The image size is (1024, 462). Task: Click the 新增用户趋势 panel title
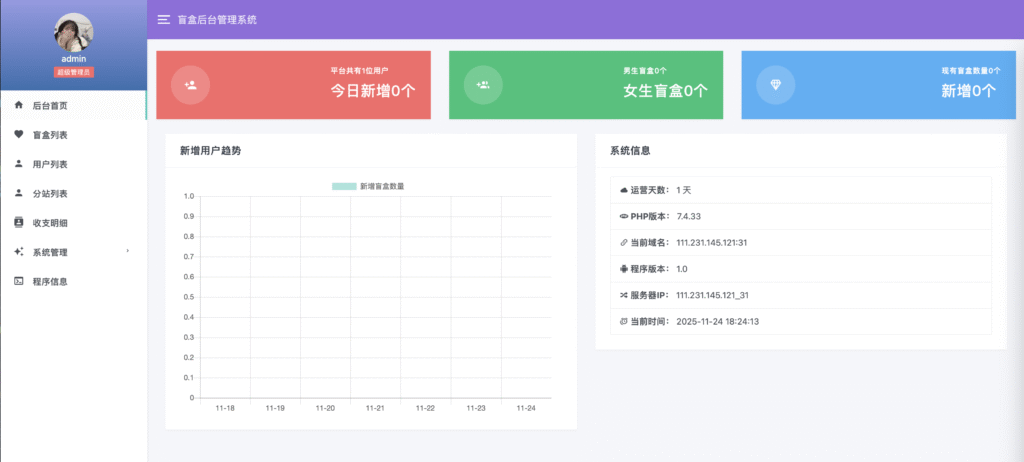(x=210, y=151)
